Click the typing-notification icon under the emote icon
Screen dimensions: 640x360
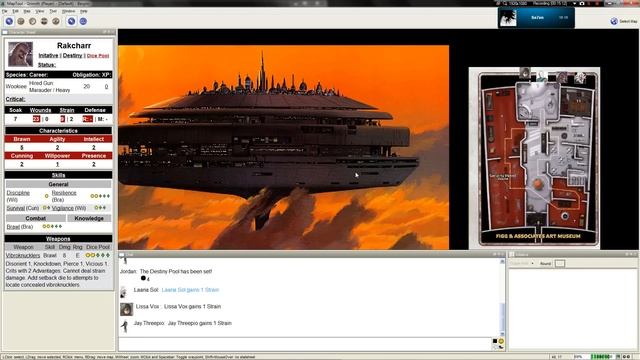click(501, 347)
